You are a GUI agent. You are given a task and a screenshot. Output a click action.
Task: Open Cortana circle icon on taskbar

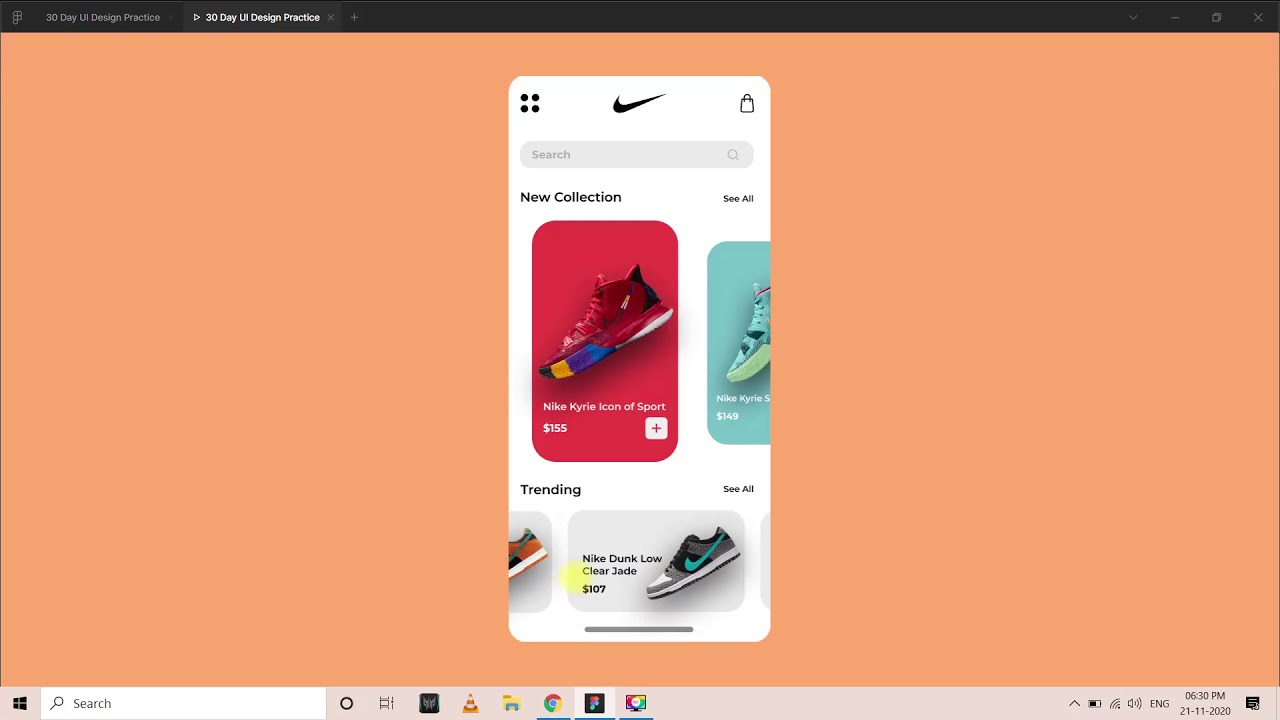coord(346,703)
